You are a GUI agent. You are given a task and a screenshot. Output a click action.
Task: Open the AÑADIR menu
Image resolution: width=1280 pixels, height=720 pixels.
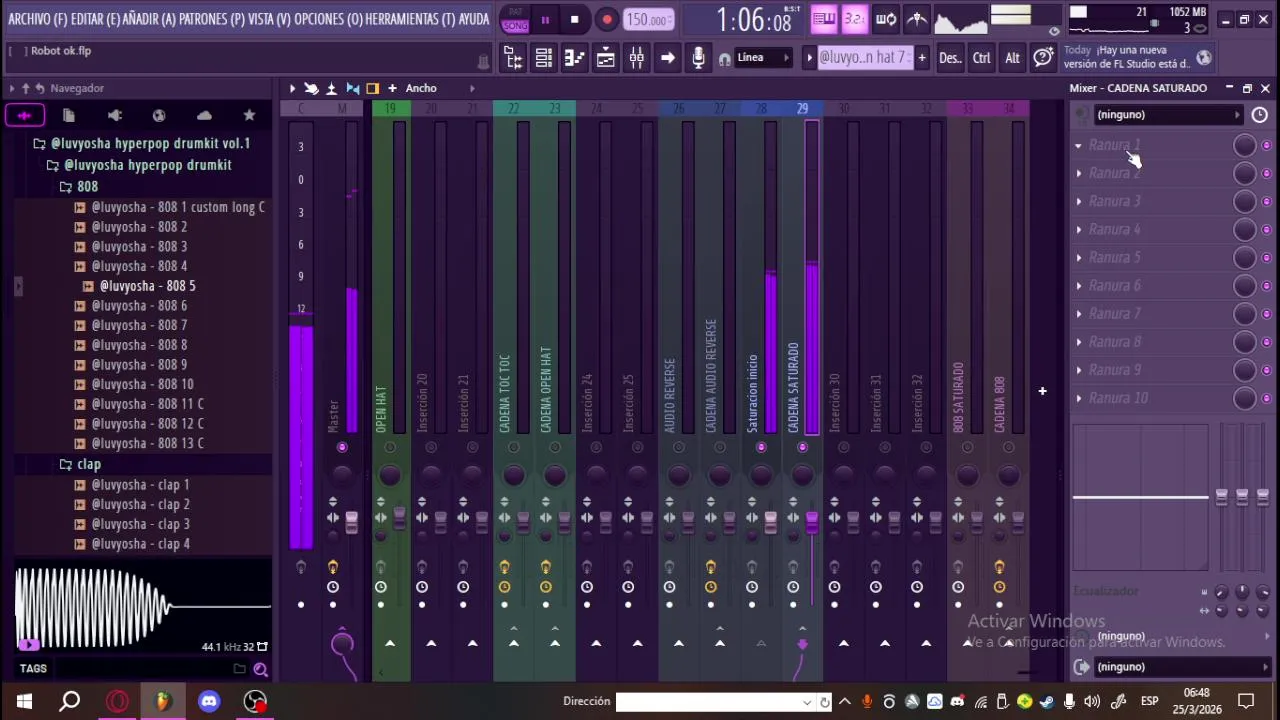click(149, 19)
